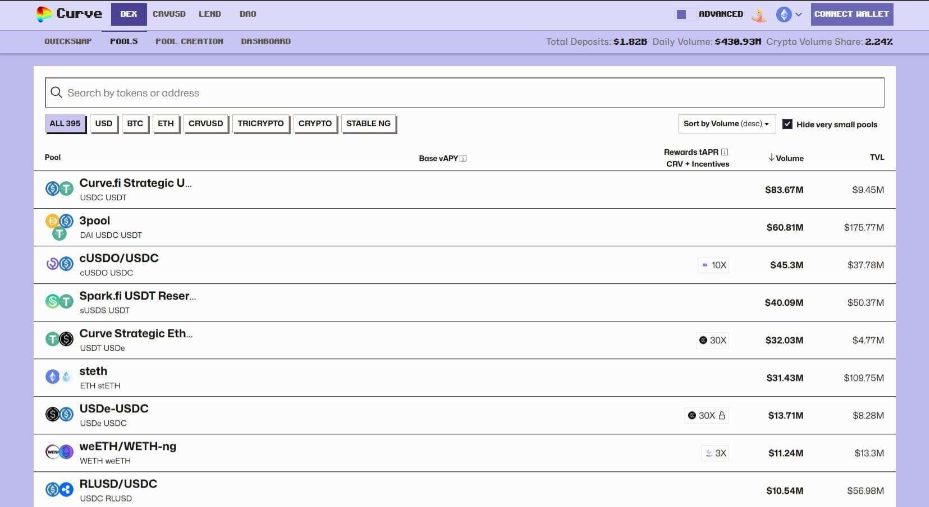
Task: Click the Curve.fi Strategic USDC USDT token icons
Action: point(59,189)
